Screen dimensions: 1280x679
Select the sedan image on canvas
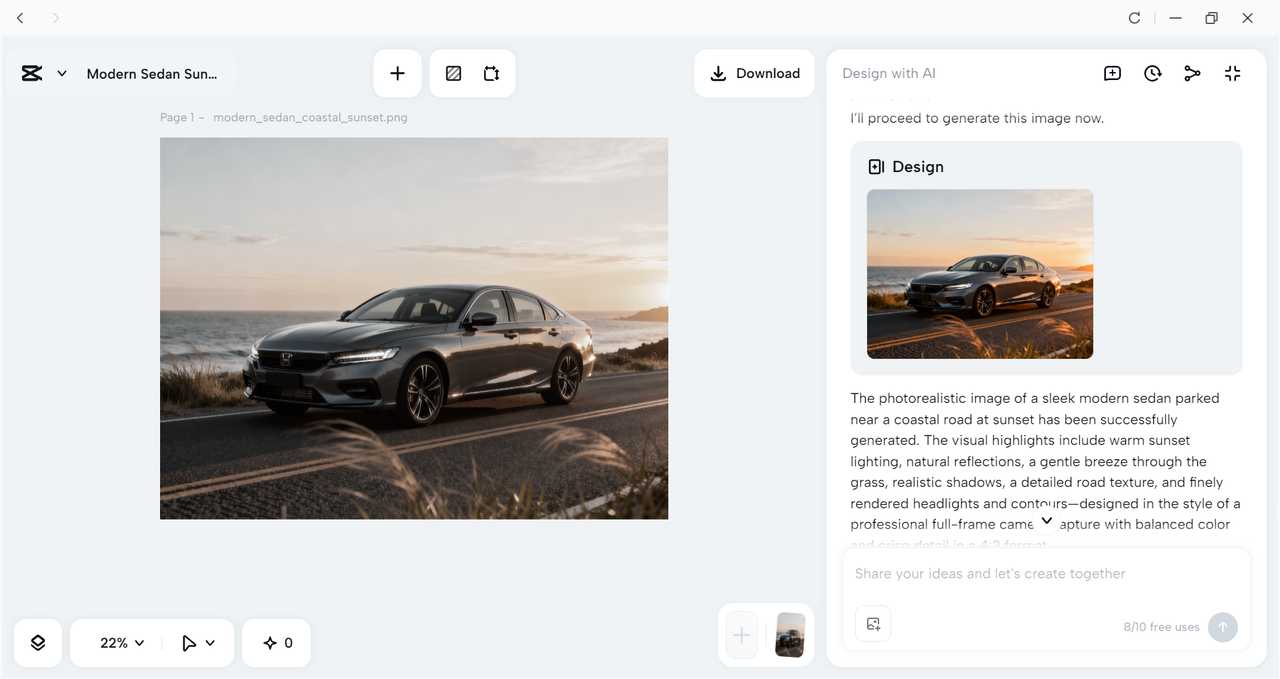(x=414, y=328)
